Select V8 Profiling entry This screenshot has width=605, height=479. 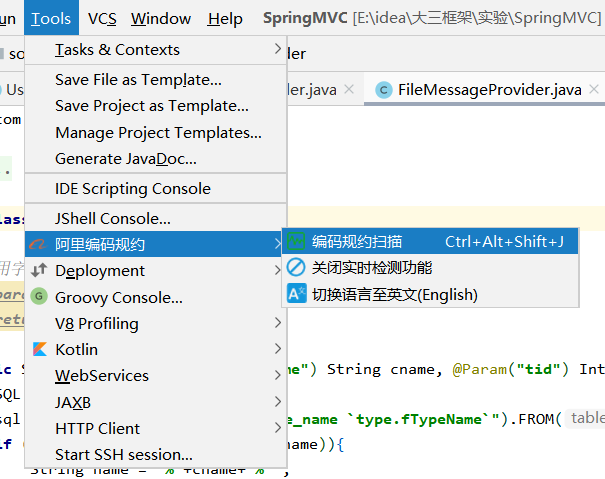coord(156,323)
